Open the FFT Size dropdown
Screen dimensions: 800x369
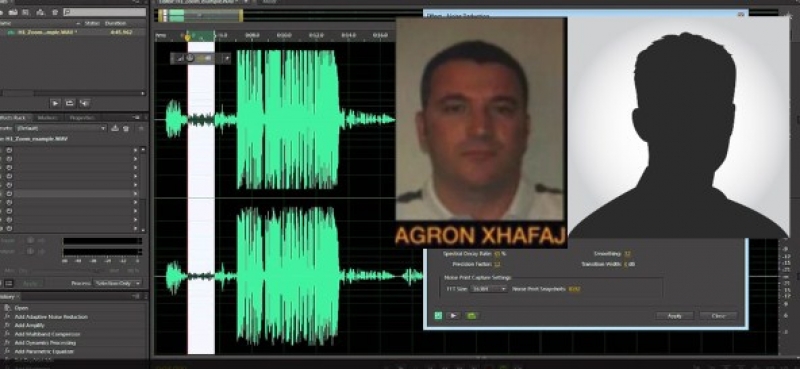[x=489, y=289]
